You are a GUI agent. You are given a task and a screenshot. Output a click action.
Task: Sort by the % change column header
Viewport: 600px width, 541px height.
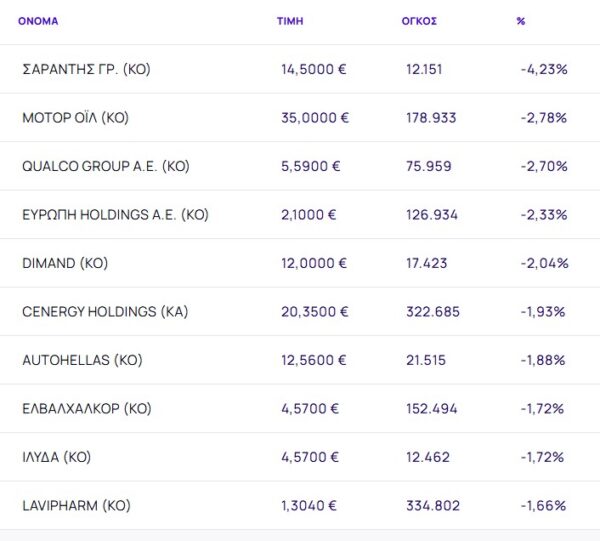pyautogui.click(x=521, y=20)
